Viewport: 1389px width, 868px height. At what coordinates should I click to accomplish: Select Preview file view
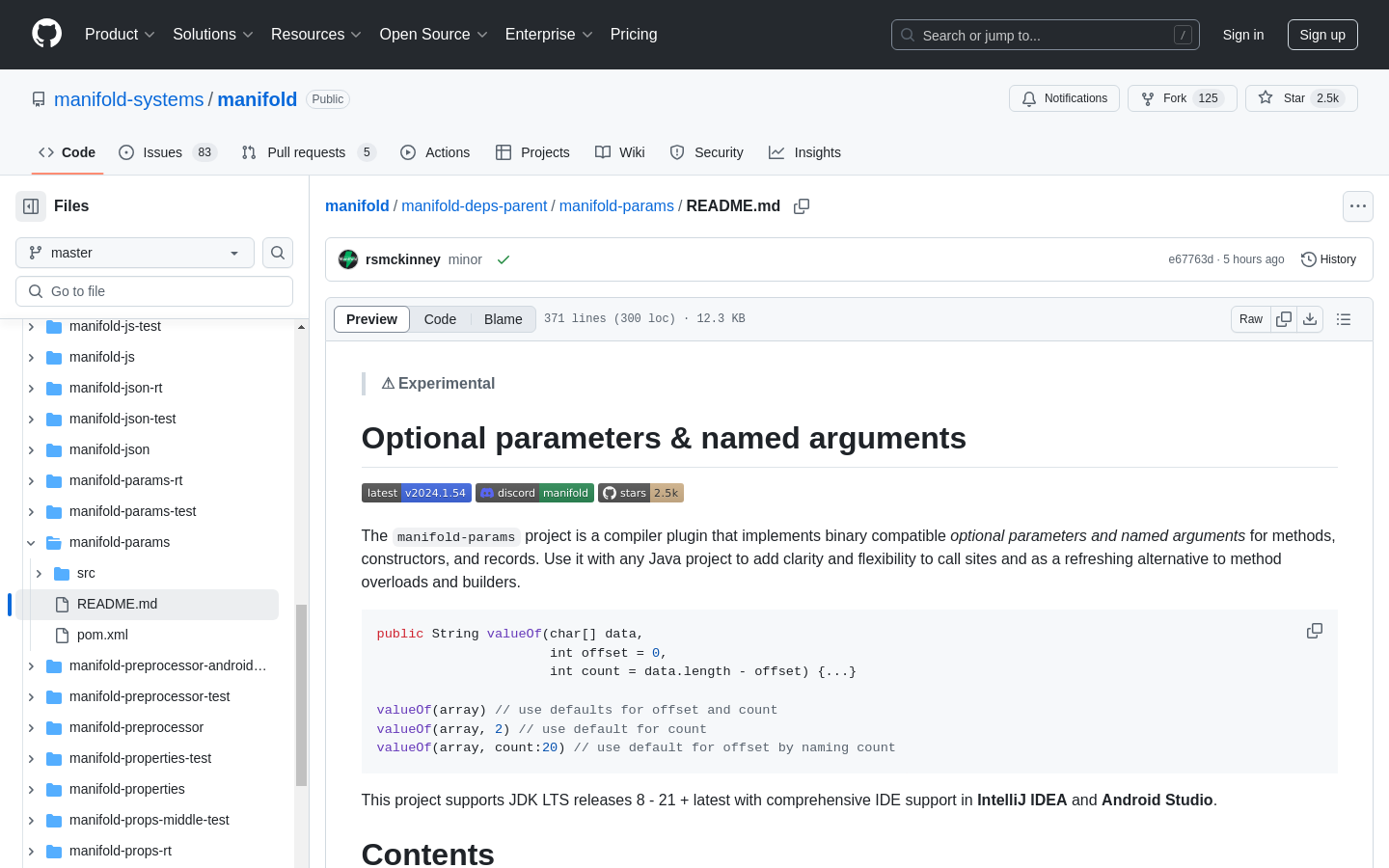point(371,319)
